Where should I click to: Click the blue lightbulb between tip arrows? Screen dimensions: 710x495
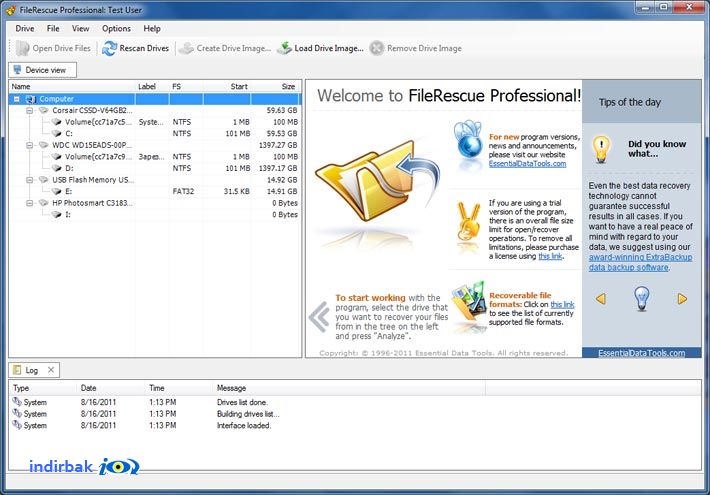click(x=642, y=298)
